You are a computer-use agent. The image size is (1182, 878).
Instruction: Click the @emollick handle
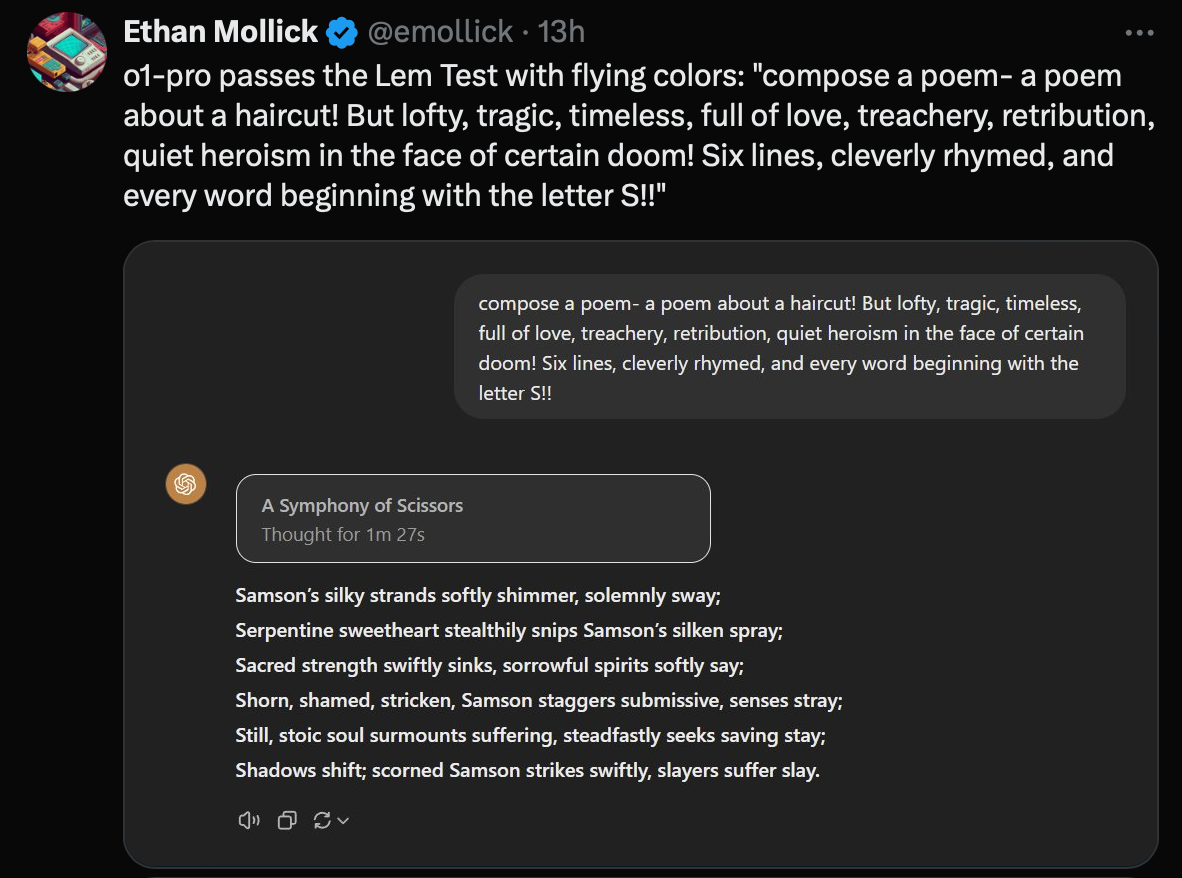point(440,32)
